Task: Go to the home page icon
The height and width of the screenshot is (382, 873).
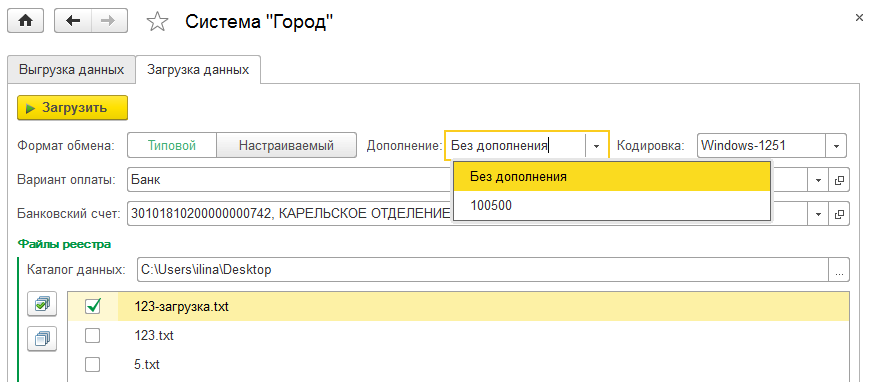Action: click(x=25, y=21)
